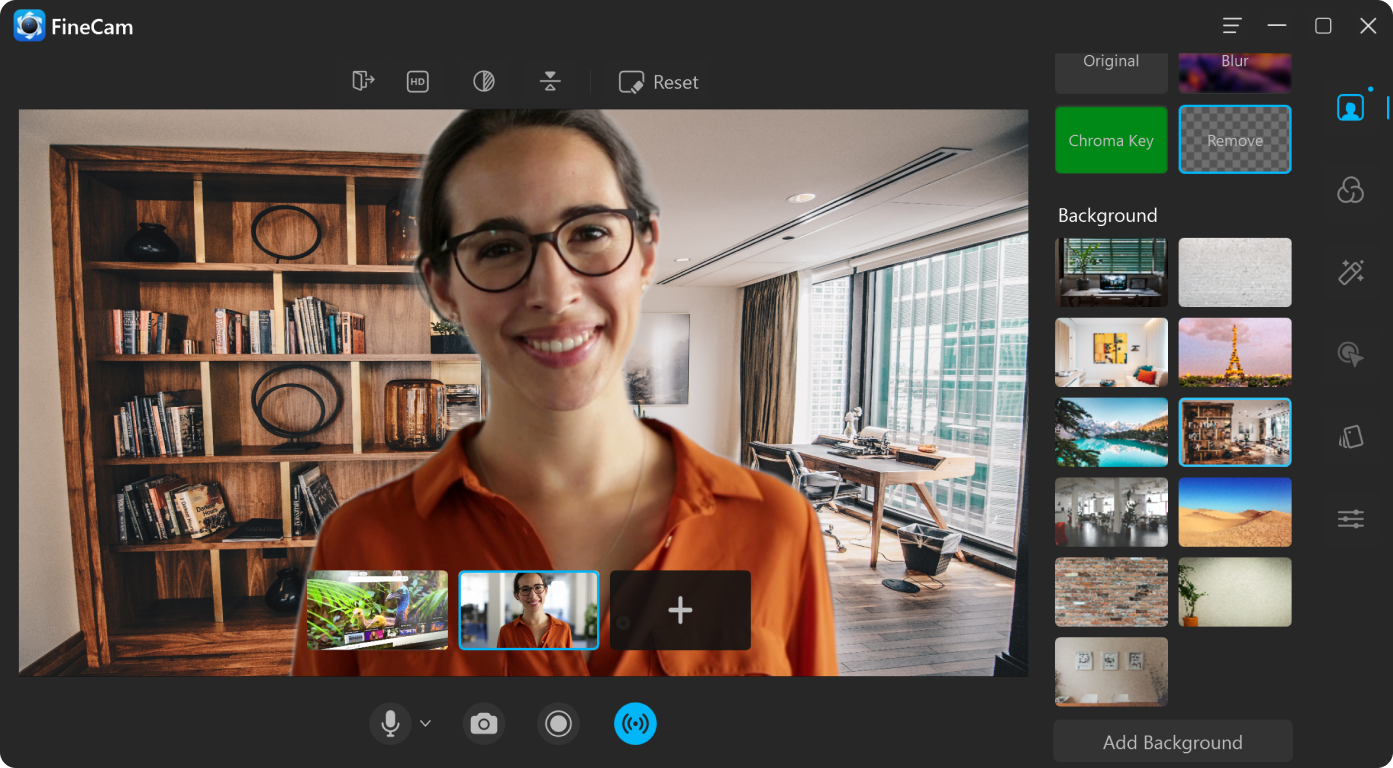Flip the video with the mirror icon
Screen dimensions: 1393x768
click(x=550, y=82)
